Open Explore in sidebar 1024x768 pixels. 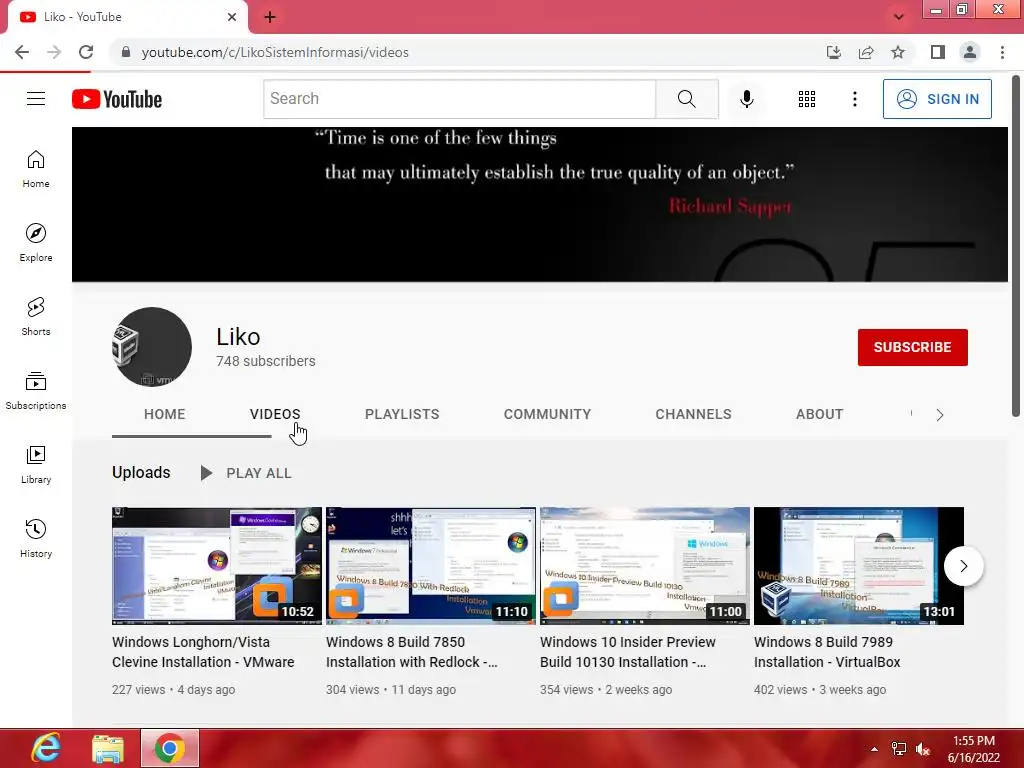36,243
